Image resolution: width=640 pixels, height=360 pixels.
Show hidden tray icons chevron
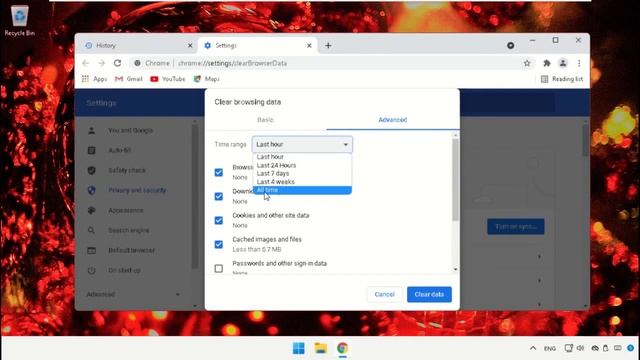point(533,348)
